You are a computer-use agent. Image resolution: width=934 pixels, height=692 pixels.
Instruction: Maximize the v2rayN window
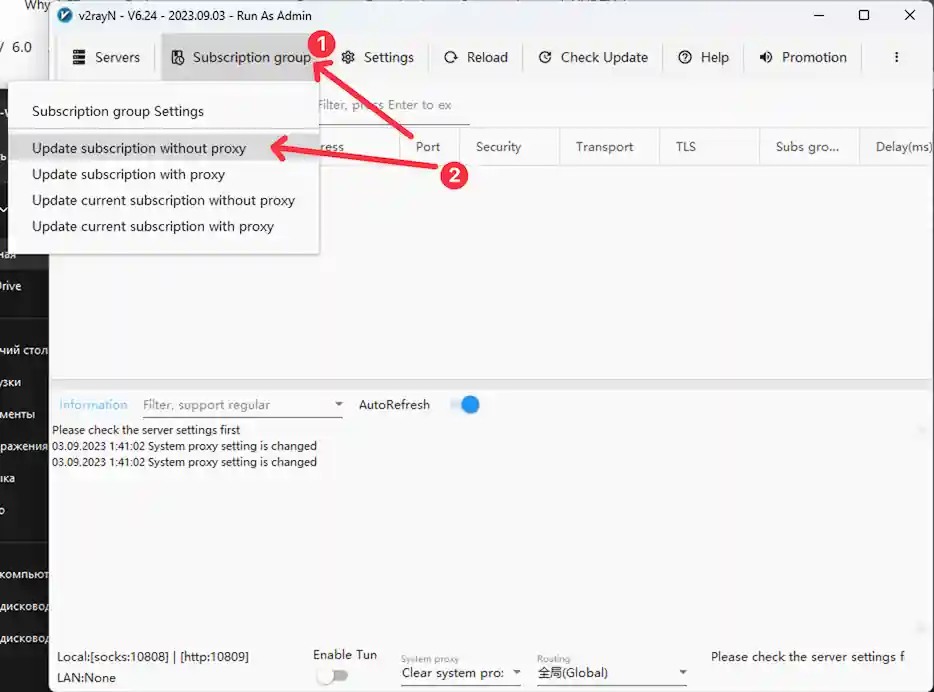click(864, 16)
